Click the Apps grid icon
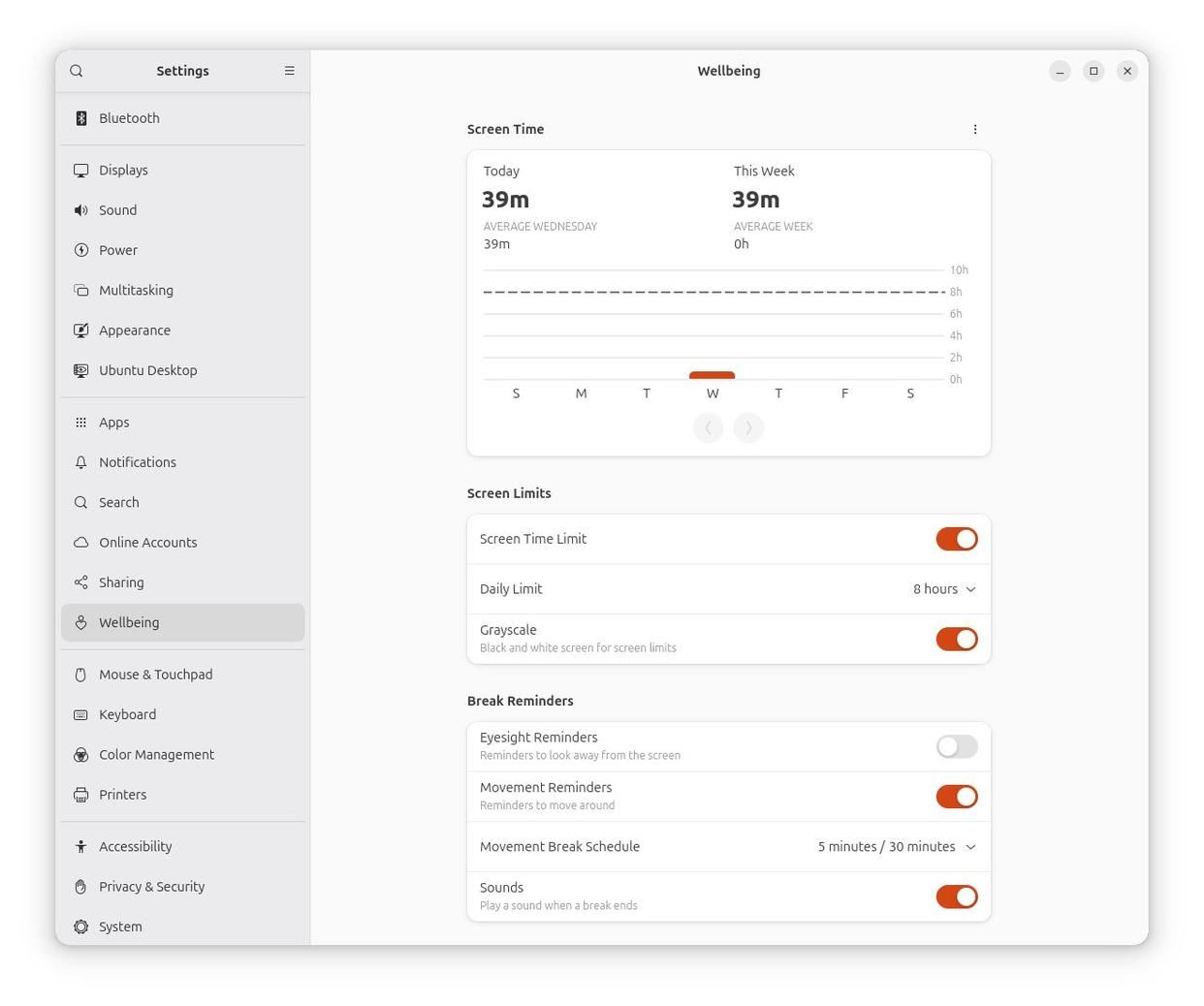The image size is (1204, 1006). (x=81, y=423)
